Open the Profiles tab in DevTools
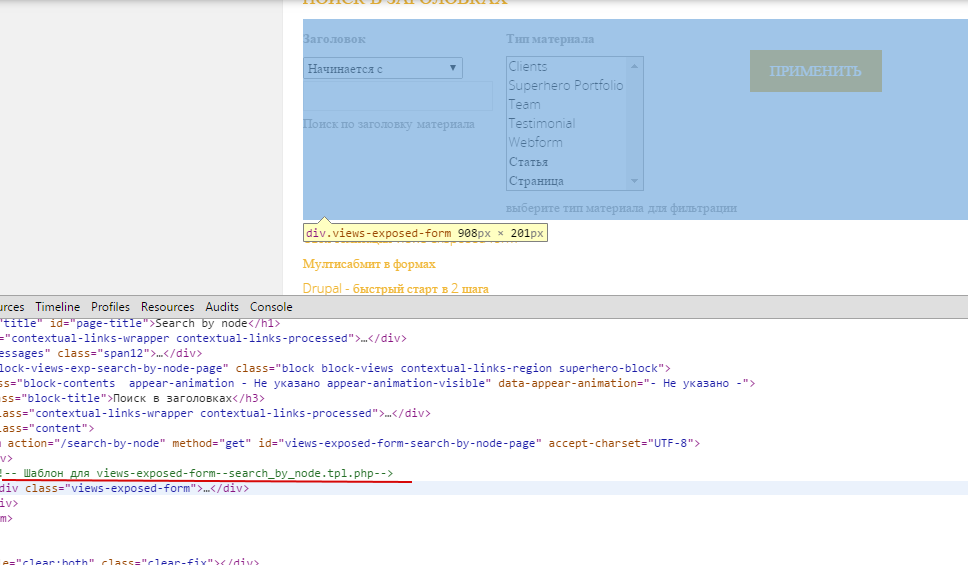968x565 pixels. click(110, 307)
